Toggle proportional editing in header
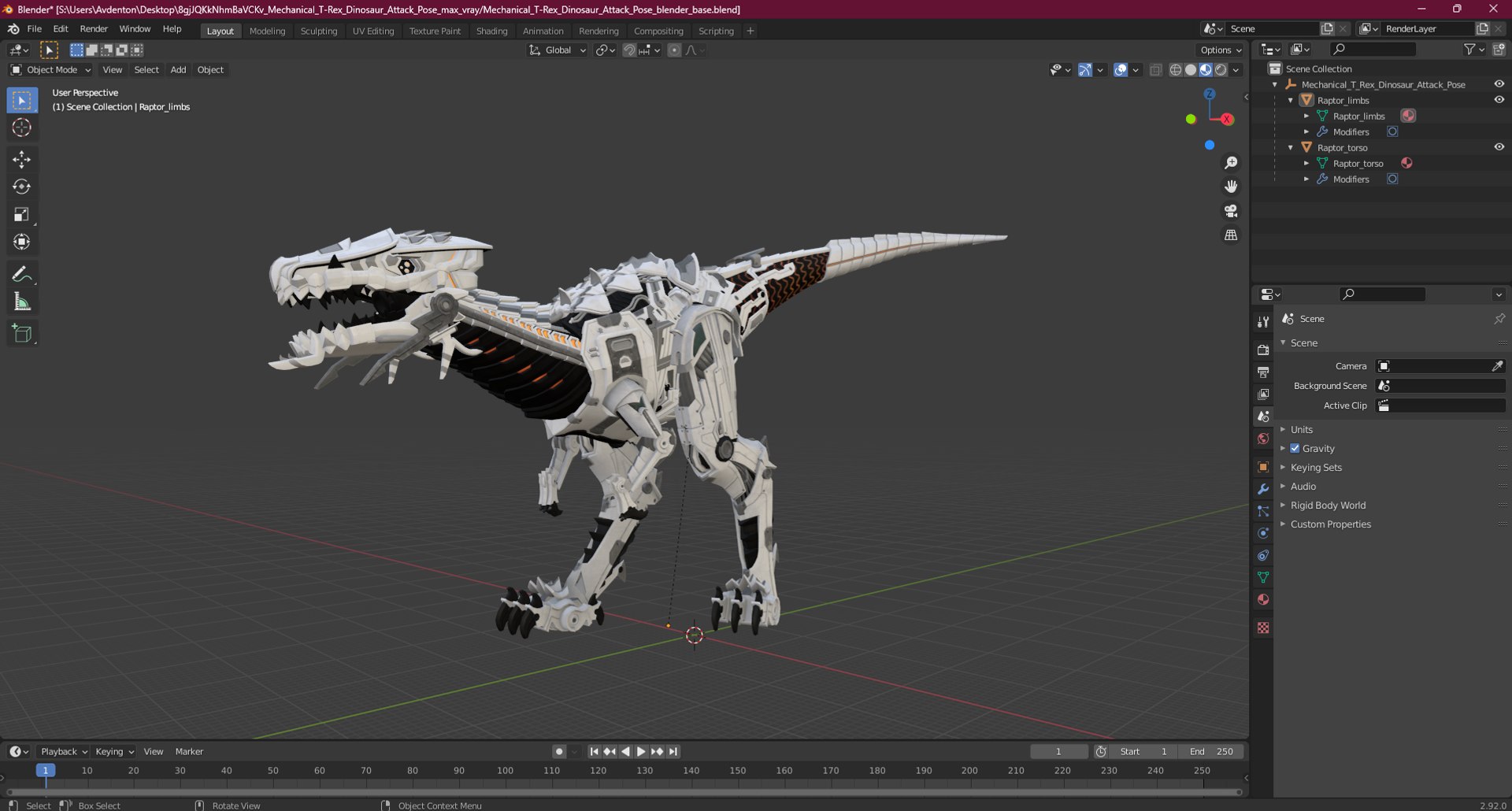The width and height of the screenshot is (1512, 811). coord(674,50)
